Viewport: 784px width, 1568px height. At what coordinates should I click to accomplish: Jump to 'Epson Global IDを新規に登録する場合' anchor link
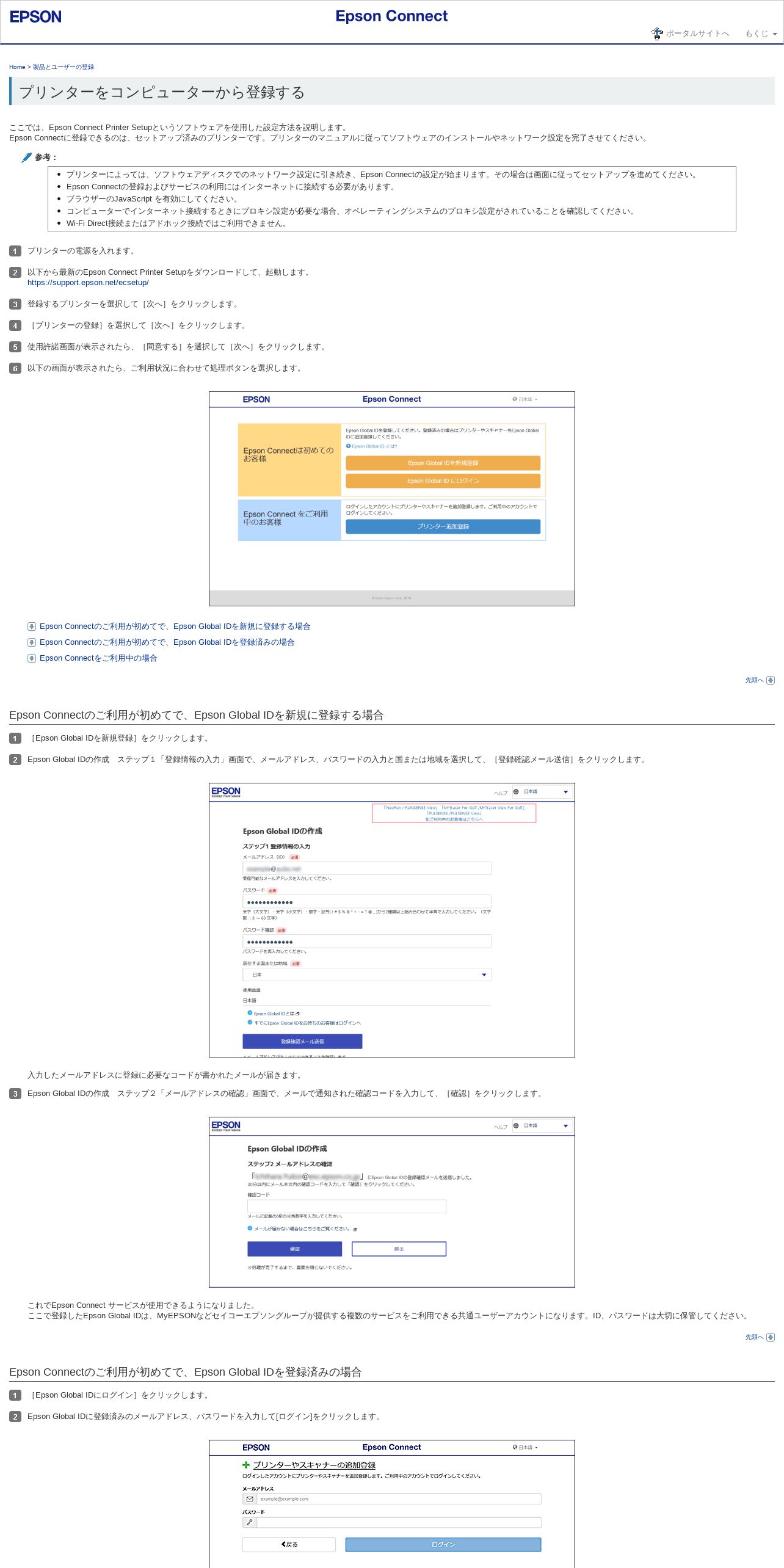tap(175, 626)
